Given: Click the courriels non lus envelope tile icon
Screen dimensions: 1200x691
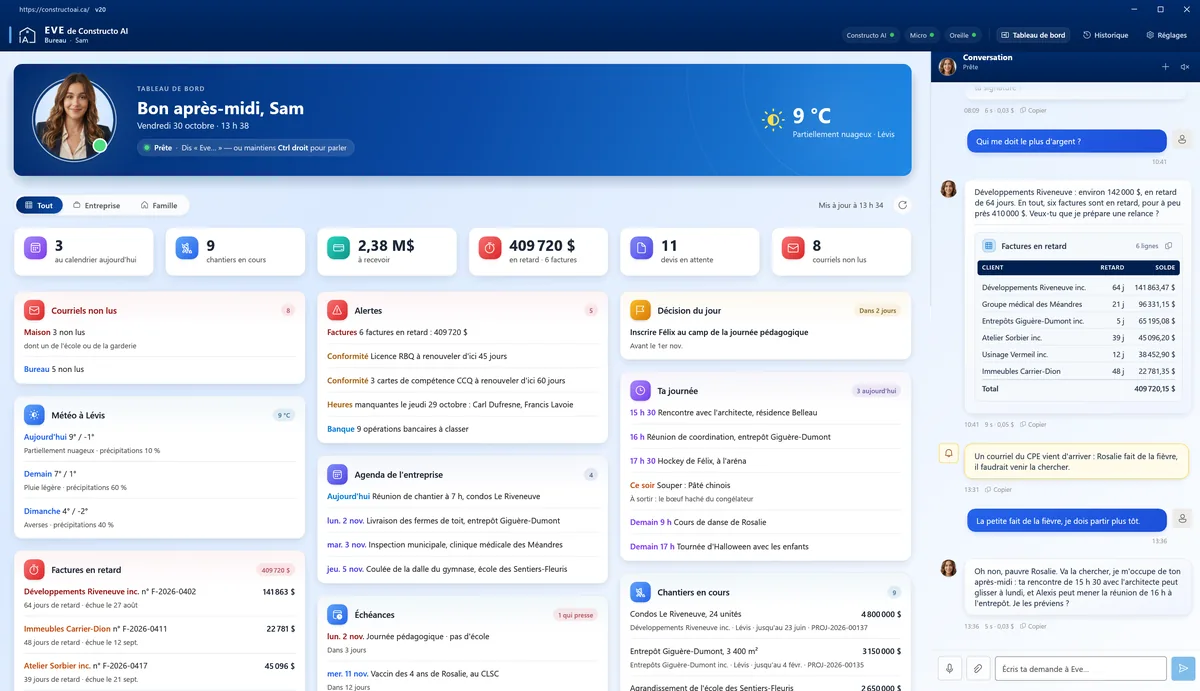Looking at the screenshot, I should click(x=793, y=248).
